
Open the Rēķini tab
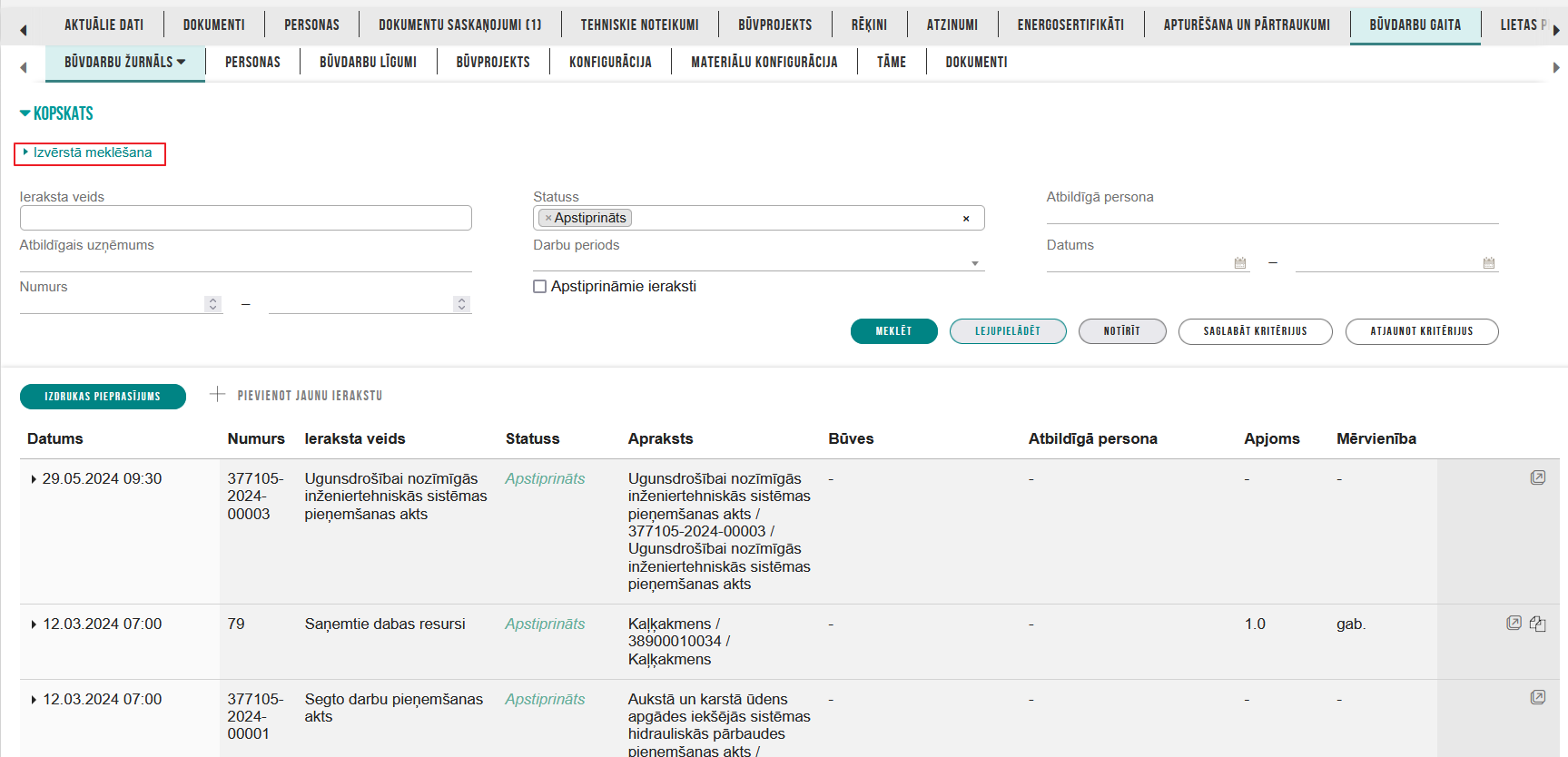click(869, 25)
